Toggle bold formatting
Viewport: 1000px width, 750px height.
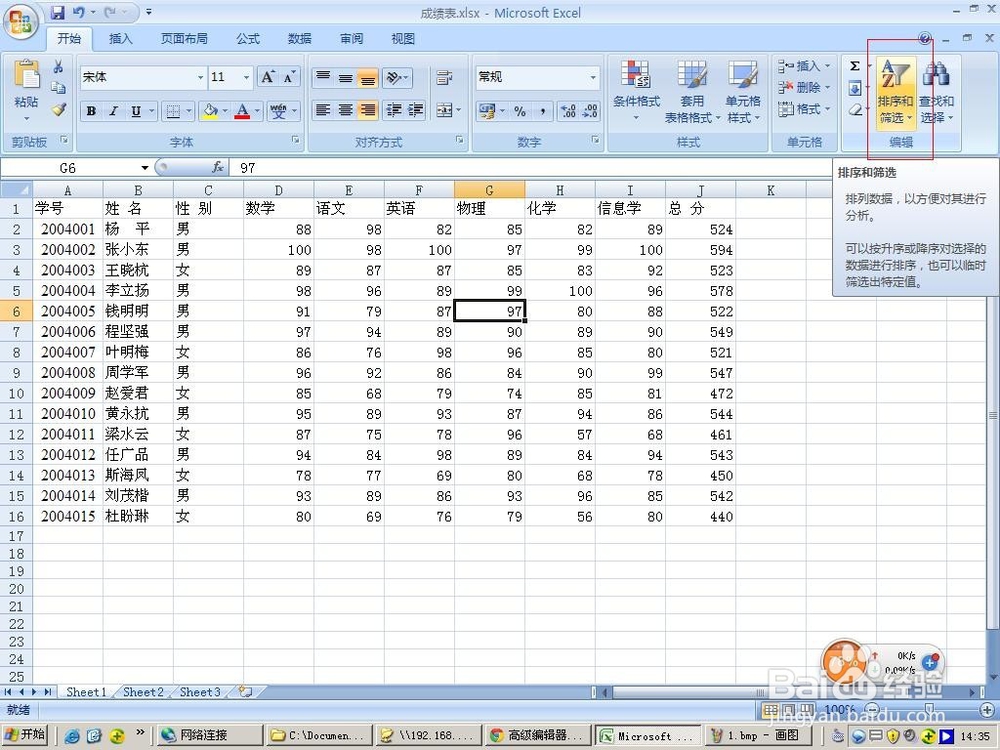[91, 111]
